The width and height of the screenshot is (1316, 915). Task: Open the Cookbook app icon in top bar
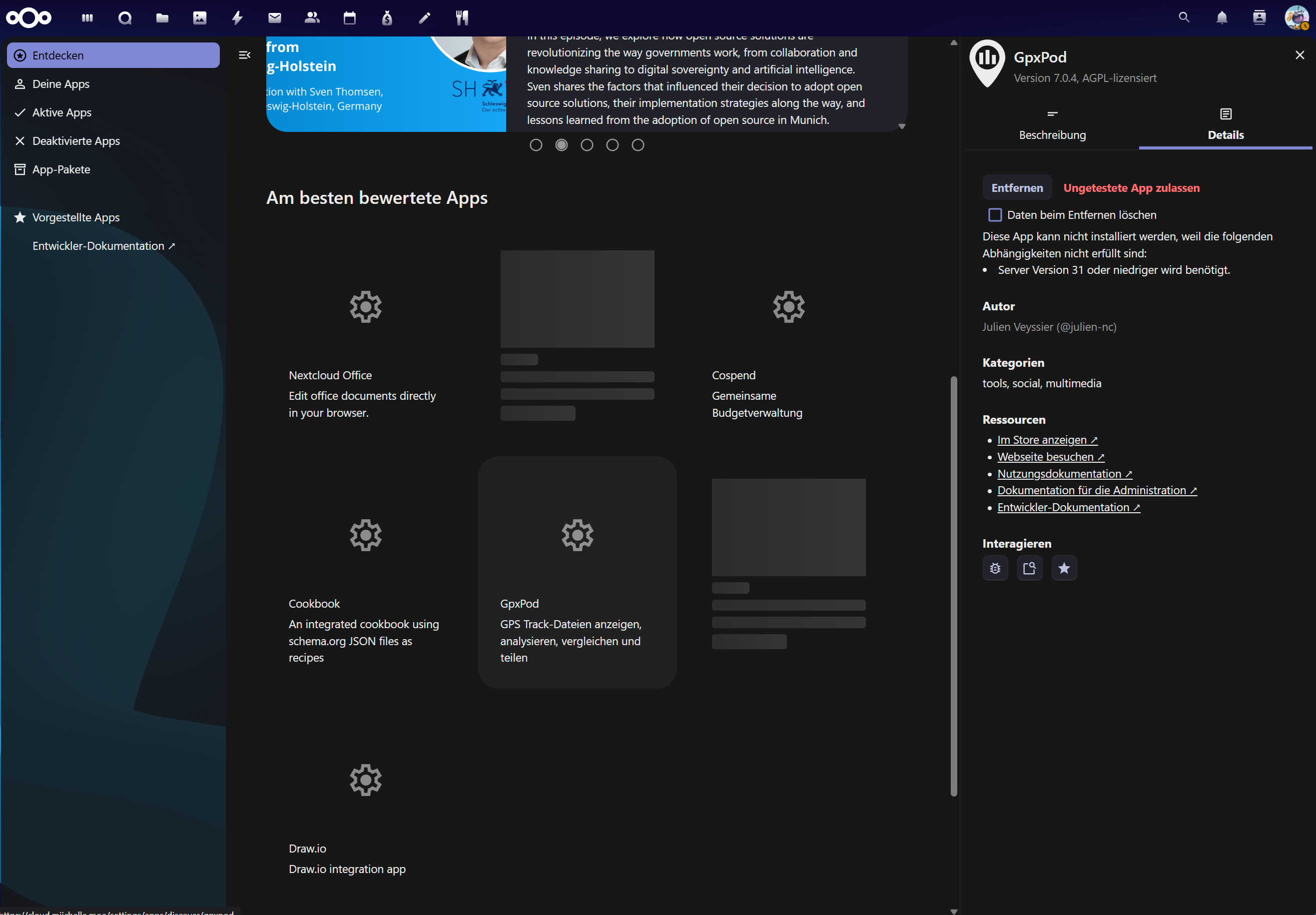462,18
